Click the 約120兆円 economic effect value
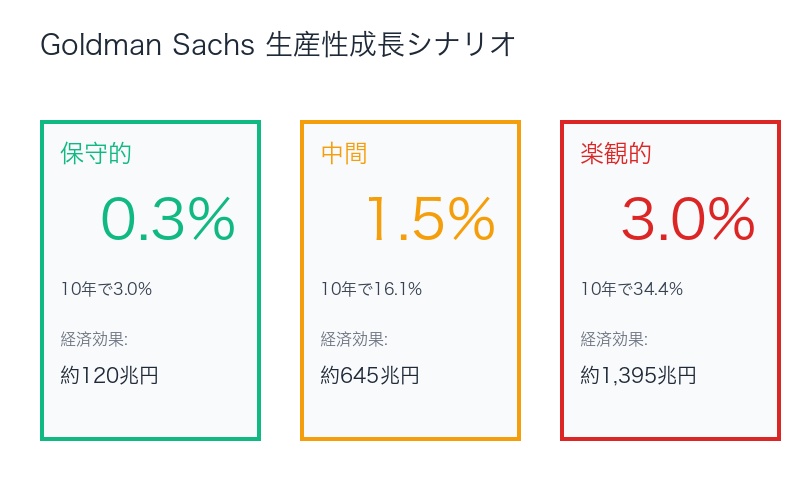 point(109,376)
